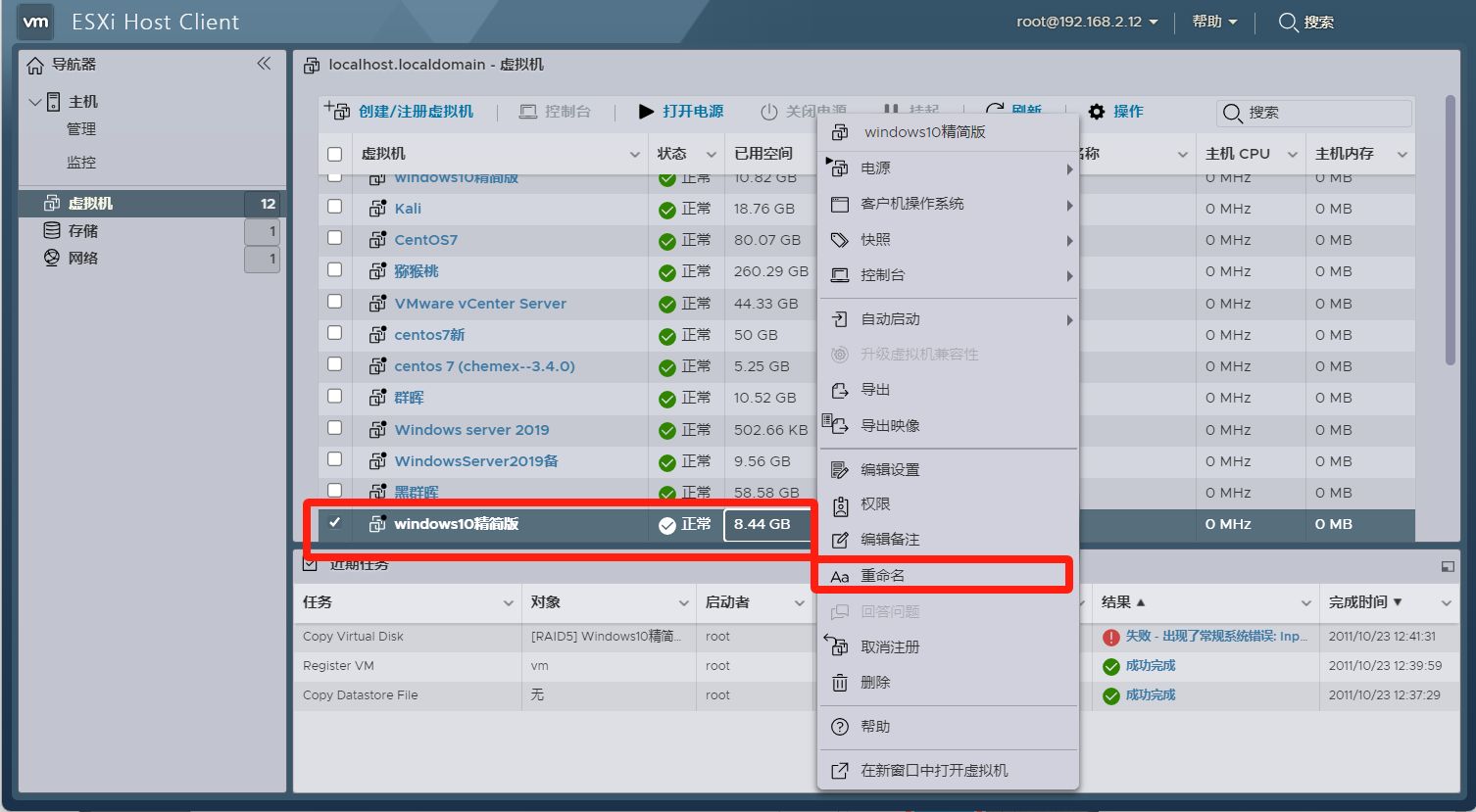The width and height of the screenshot is (1476, 812).
Task: Click the create/register VM plus icon
Action: pyautogui.click(x=337, y=112)
